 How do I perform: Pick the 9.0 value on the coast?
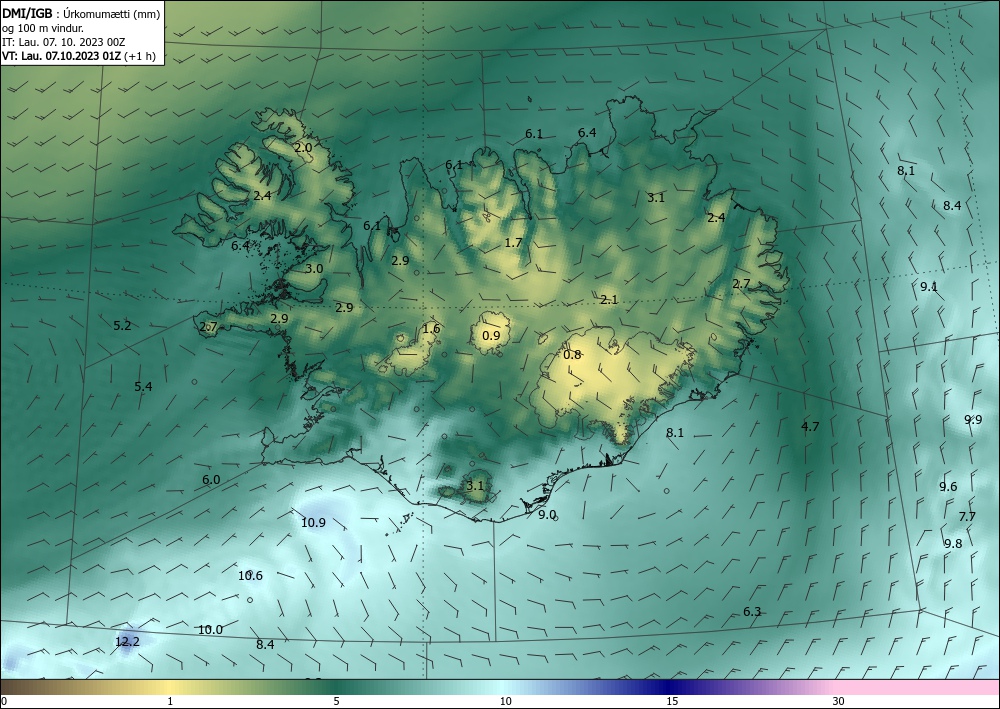tap(547, 515)
